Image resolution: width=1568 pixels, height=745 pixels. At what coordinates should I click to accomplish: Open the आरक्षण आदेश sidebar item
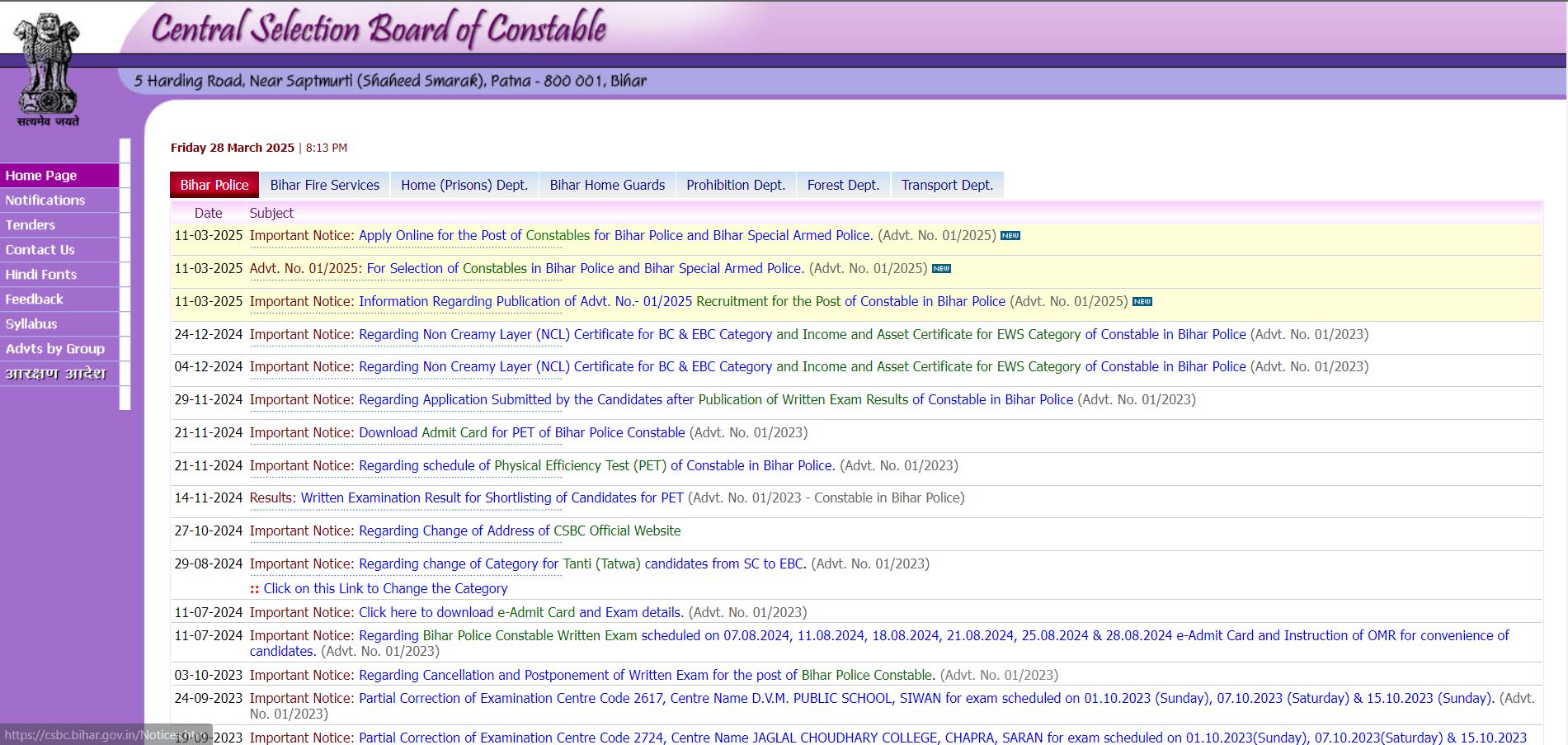(59, 374)
